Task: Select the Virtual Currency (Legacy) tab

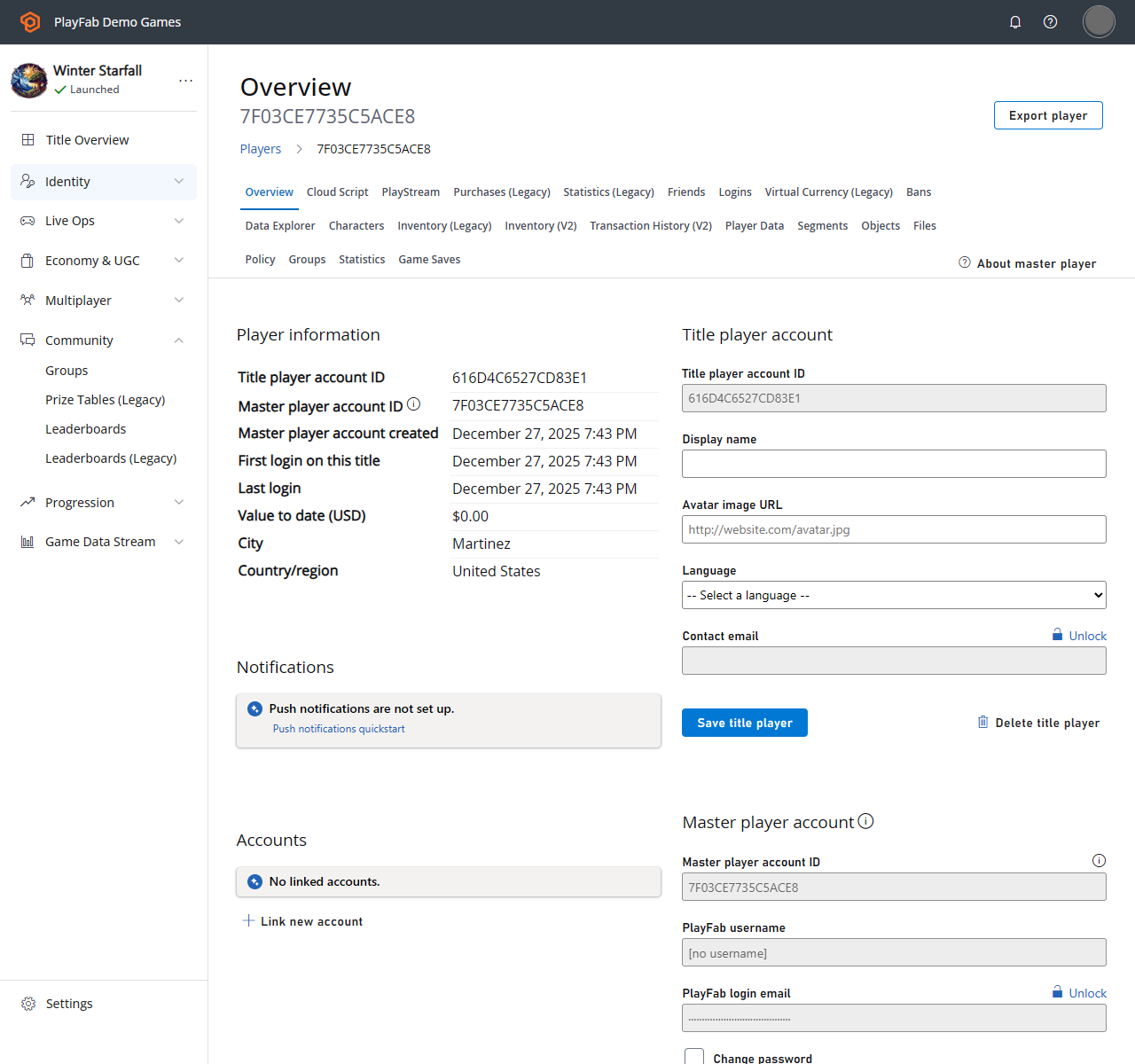Action: click(x=829, y=192)
